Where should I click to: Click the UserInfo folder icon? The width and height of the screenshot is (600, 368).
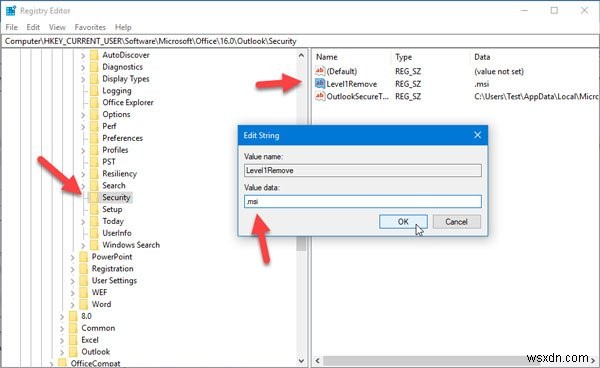point(94,233)
